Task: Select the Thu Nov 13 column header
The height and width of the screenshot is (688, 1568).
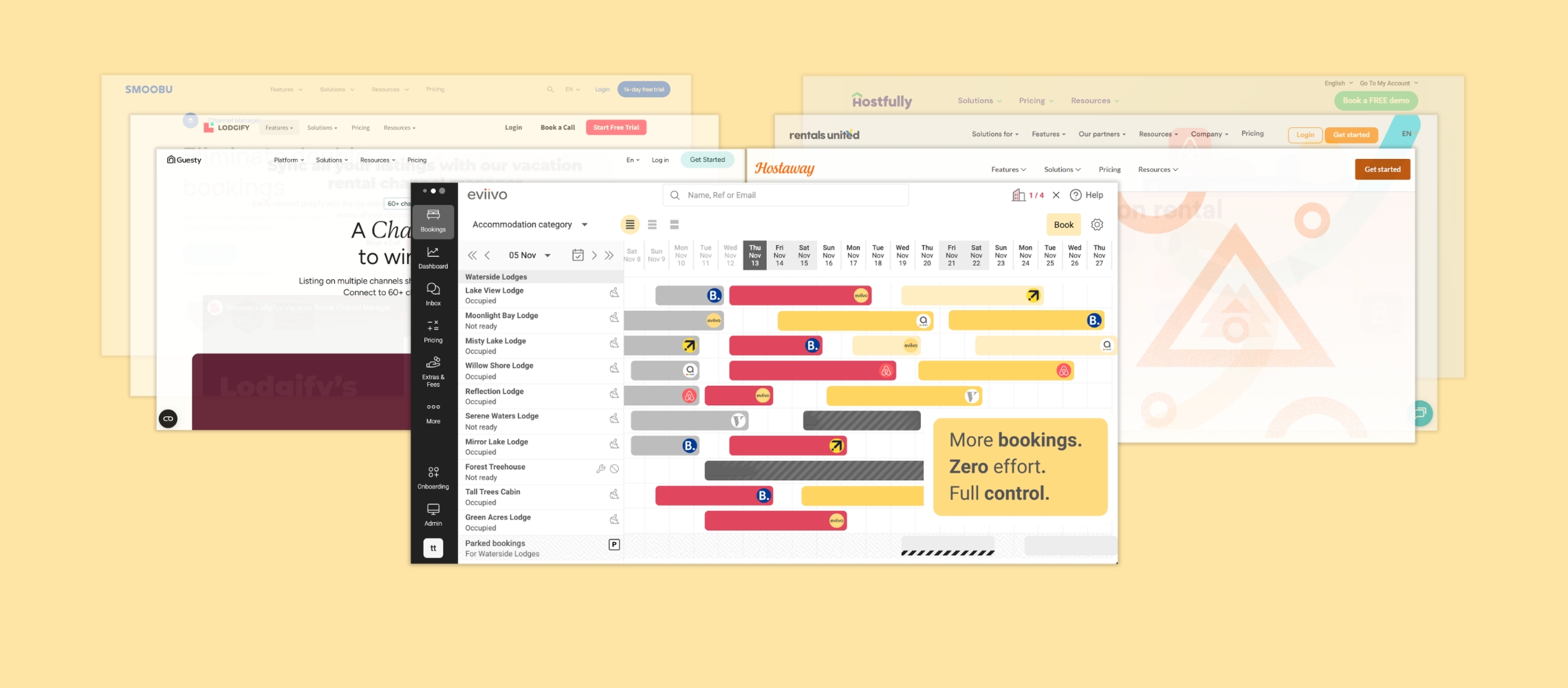Action: point(754,255)
